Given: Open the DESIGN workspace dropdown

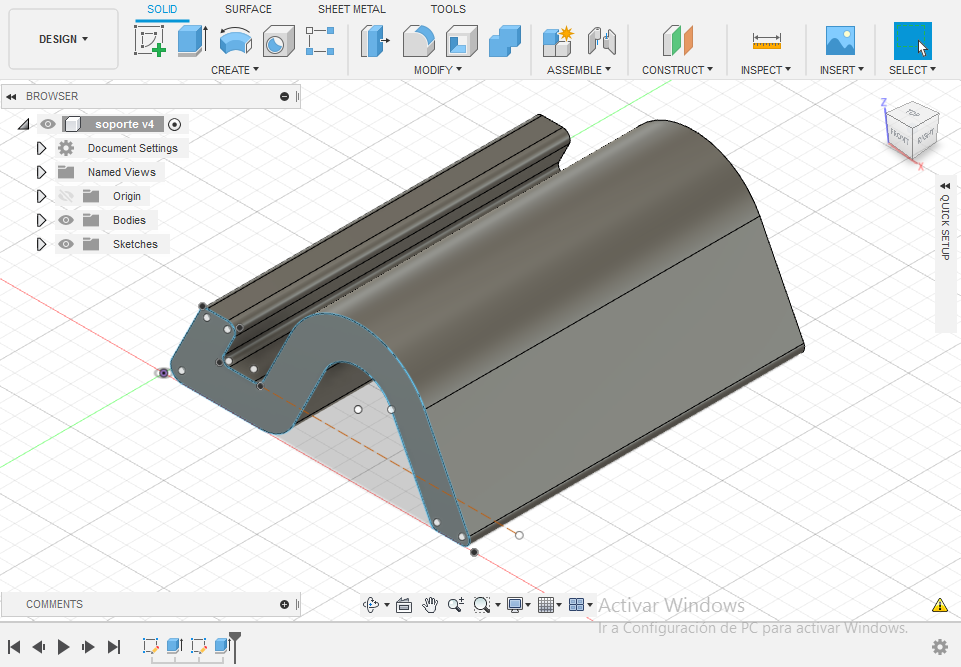Looking at the screenshot, I should [63, 39].
